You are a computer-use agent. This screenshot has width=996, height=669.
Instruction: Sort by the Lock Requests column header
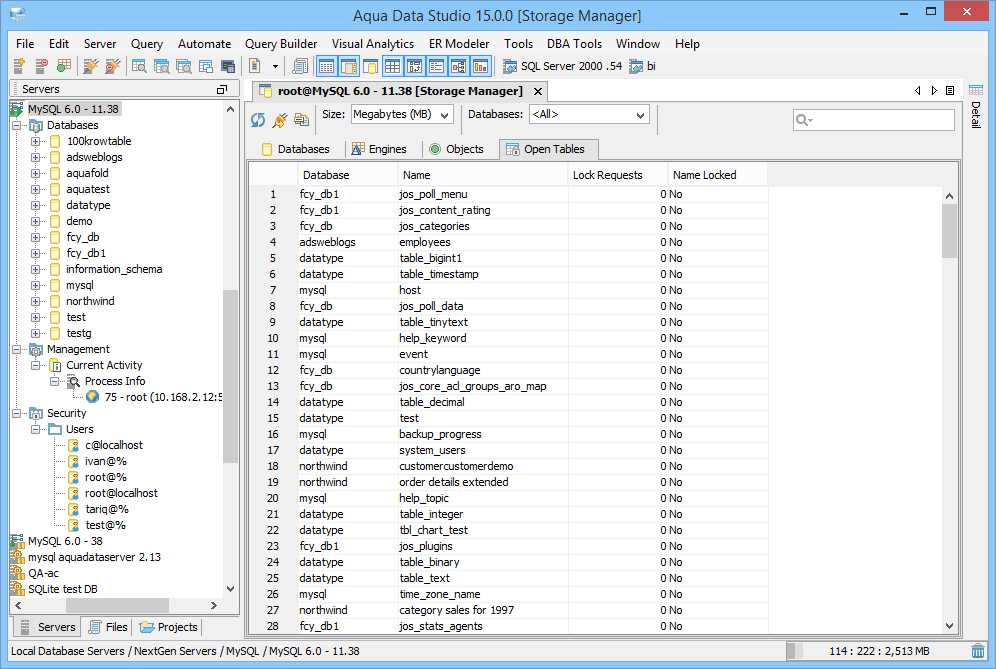pos(617,175)
